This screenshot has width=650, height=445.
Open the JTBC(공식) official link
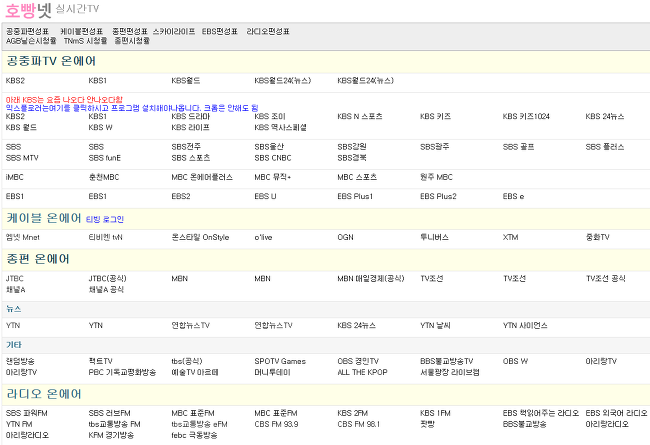[x=107, y=278]
